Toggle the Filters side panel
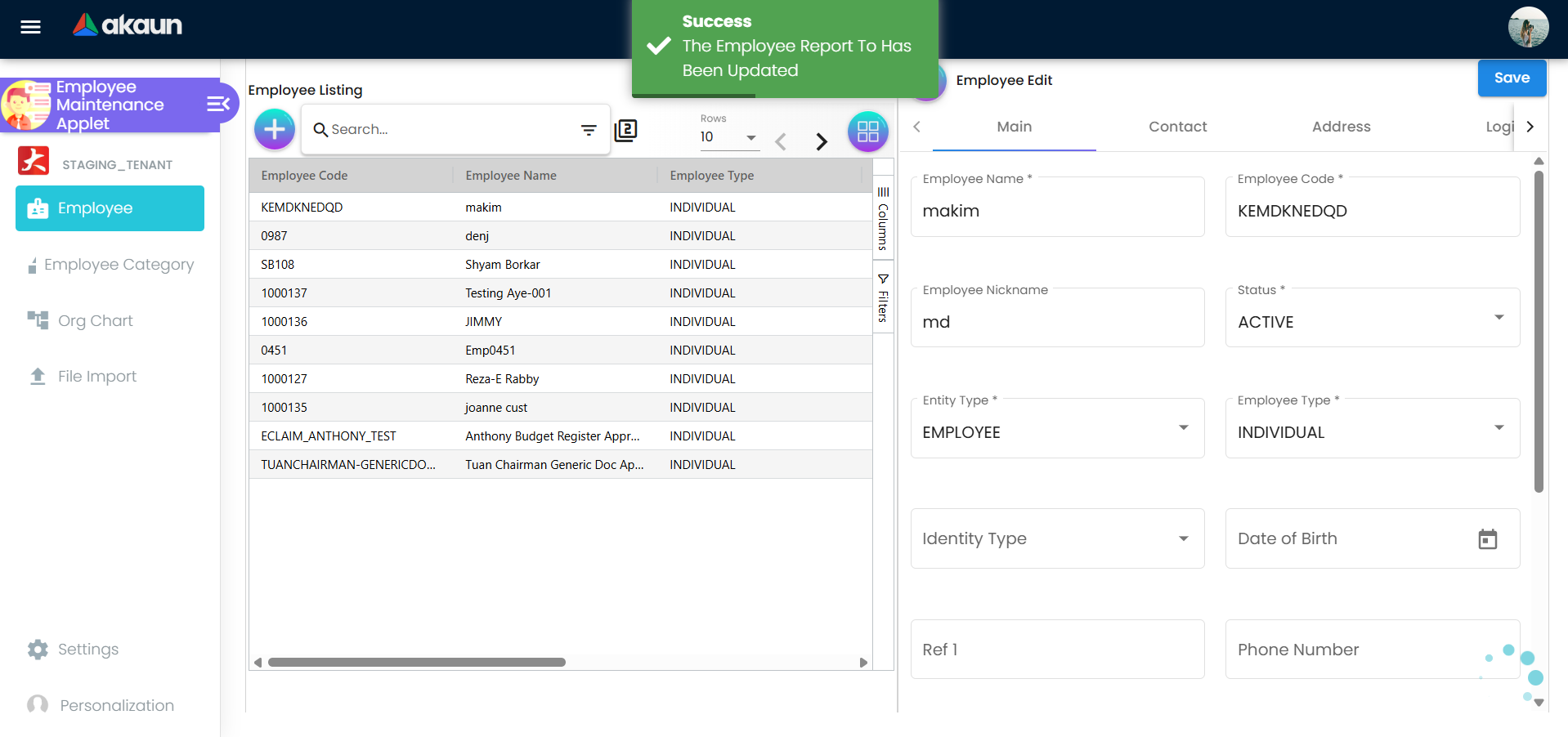Screen dimensions: 1568x737 click(x=883, y=298)
